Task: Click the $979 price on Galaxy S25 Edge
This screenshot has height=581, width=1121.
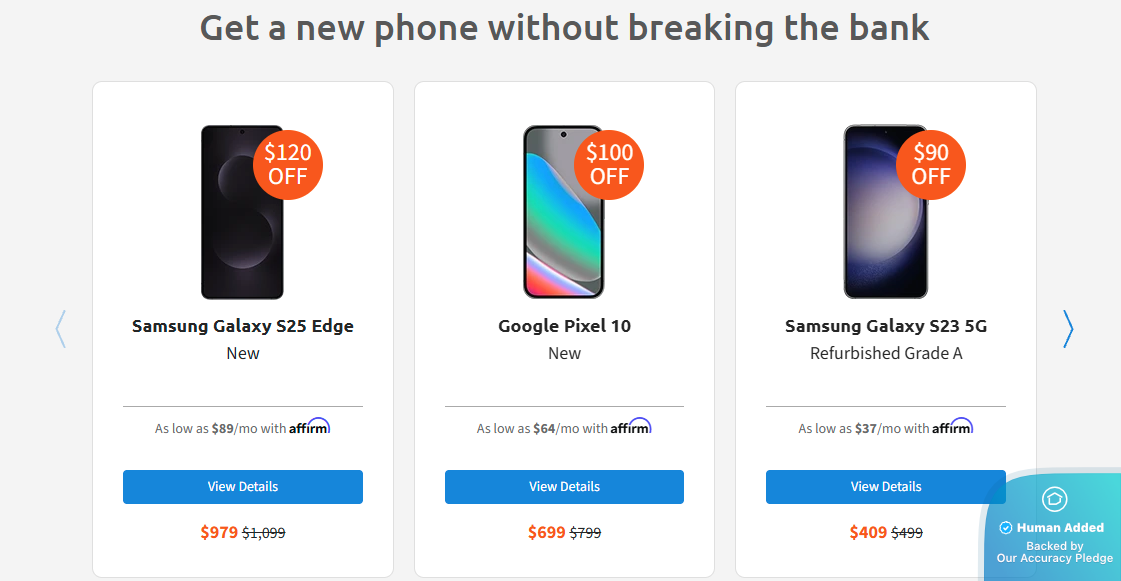Action: coord(219,532)
